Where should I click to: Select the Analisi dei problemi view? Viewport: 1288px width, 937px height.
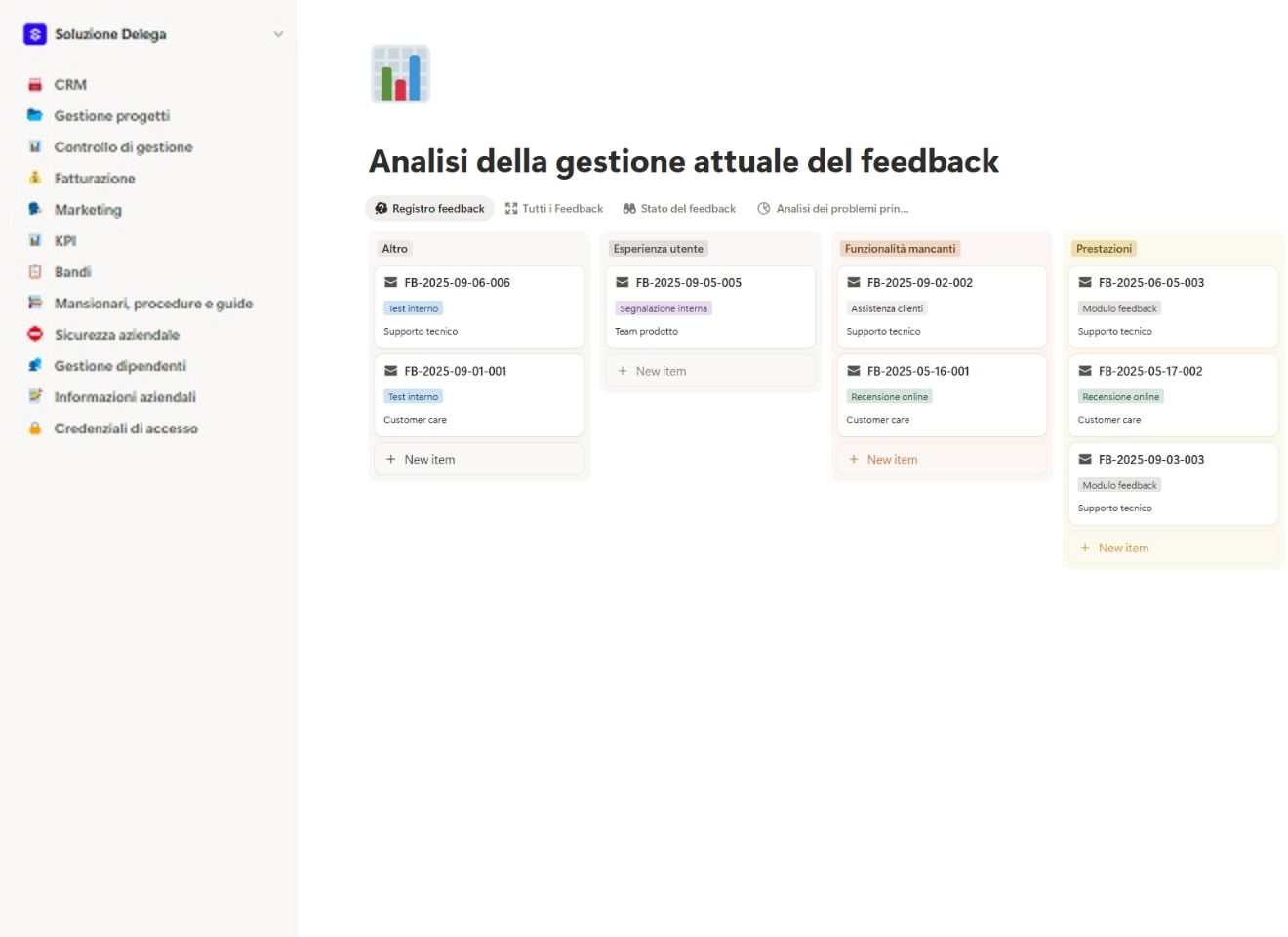point(832,208)
